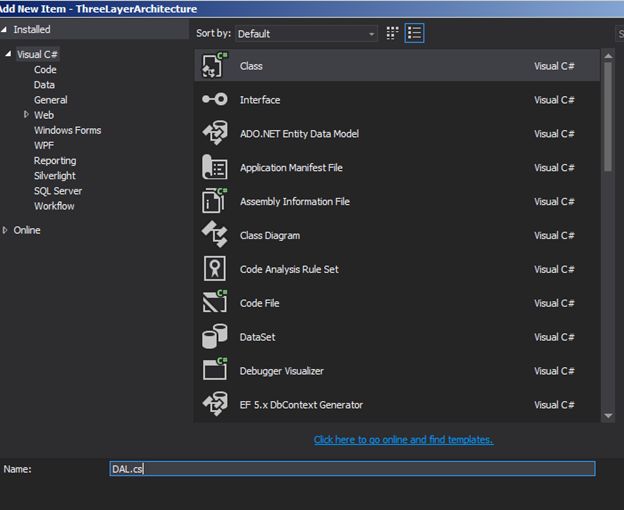This screenshot has height=510, width=624.
Task: Select the Class Diagram icon
Action: tap(215, 235)
